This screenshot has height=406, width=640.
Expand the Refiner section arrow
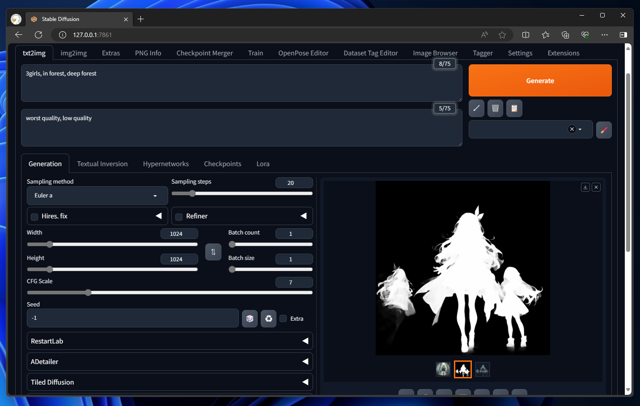304,216
